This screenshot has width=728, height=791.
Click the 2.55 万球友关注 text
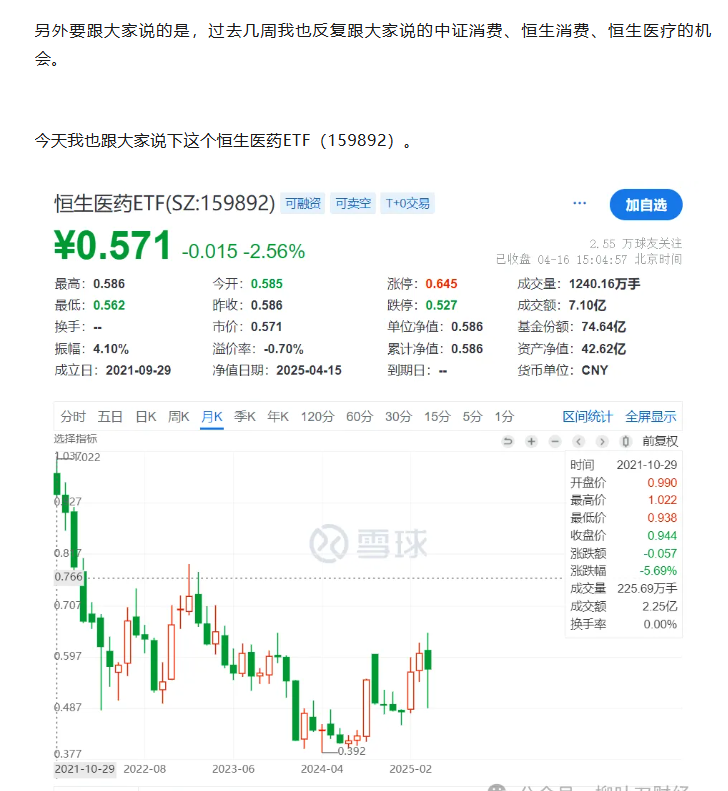tap(636, 244)
